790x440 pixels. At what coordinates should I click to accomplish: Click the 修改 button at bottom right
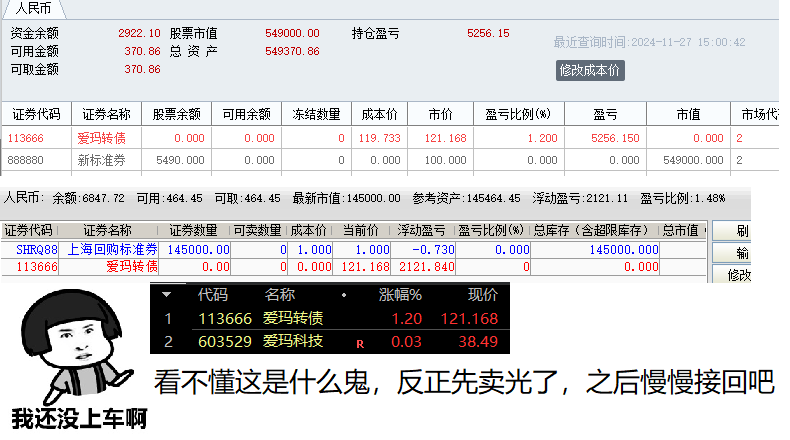pyautogui.click(x=732, y=274)
